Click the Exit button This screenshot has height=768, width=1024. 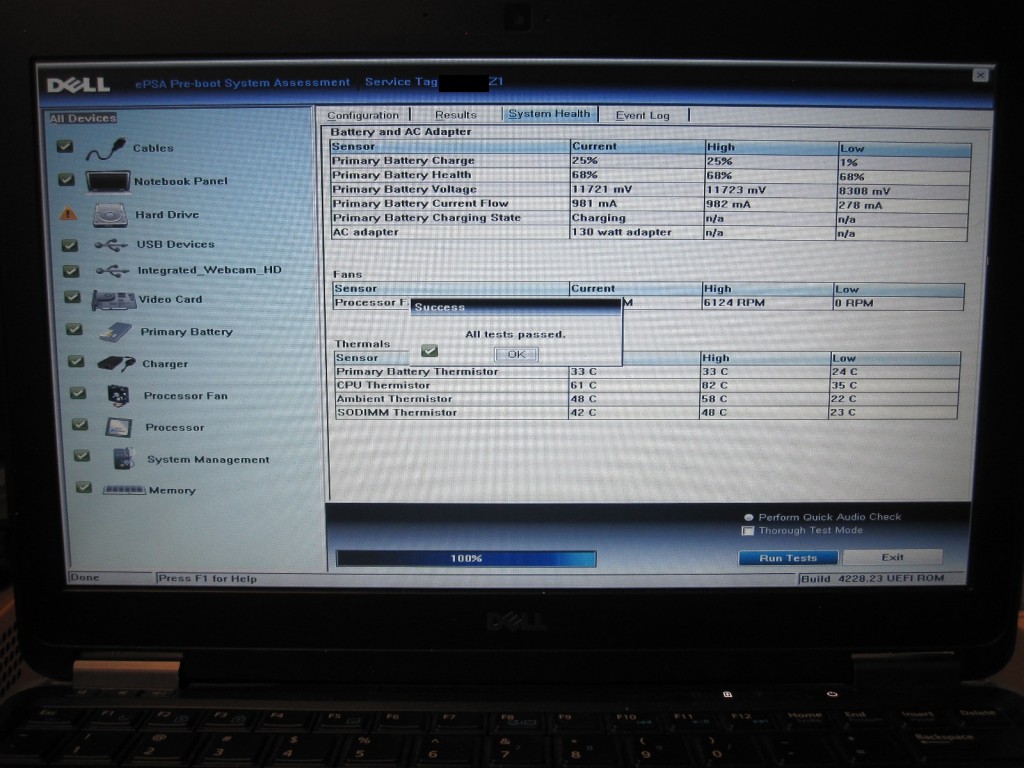coord(893,557)
